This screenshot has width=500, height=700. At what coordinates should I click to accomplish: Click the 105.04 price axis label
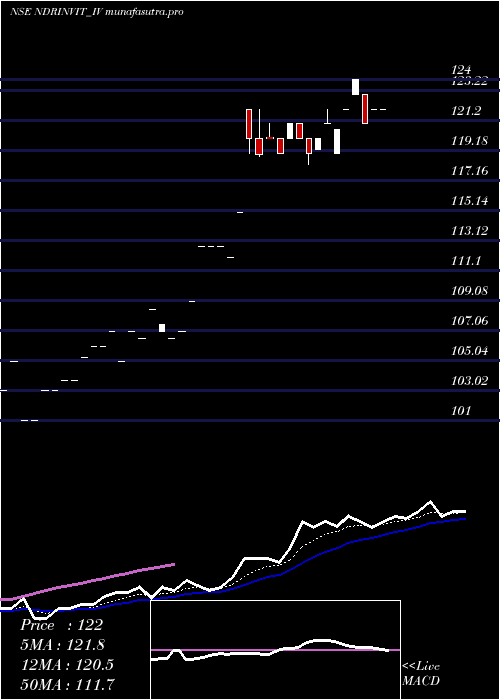point(469,351)
